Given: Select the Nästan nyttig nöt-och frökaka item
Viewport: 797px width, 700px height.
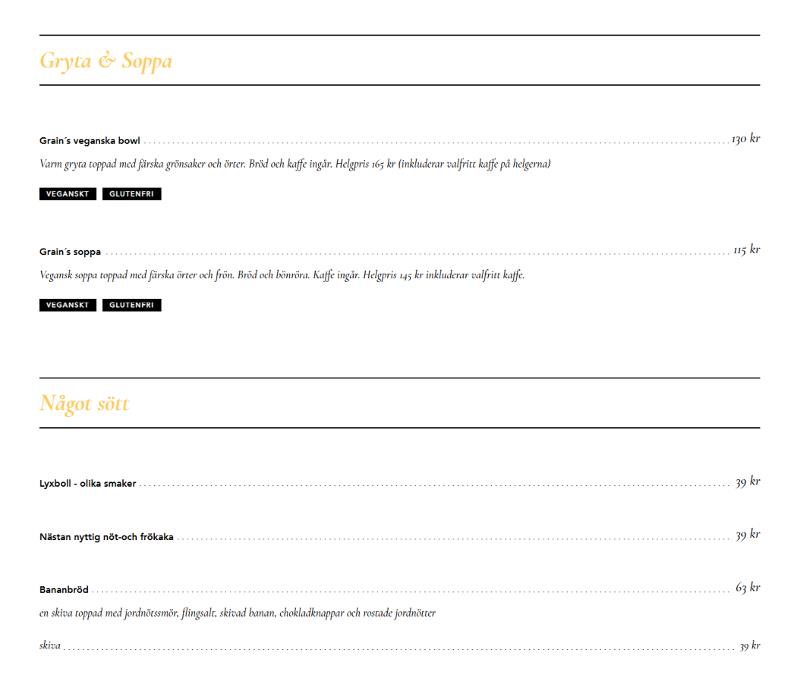Looking at the screenshot, I should point(106,537).
